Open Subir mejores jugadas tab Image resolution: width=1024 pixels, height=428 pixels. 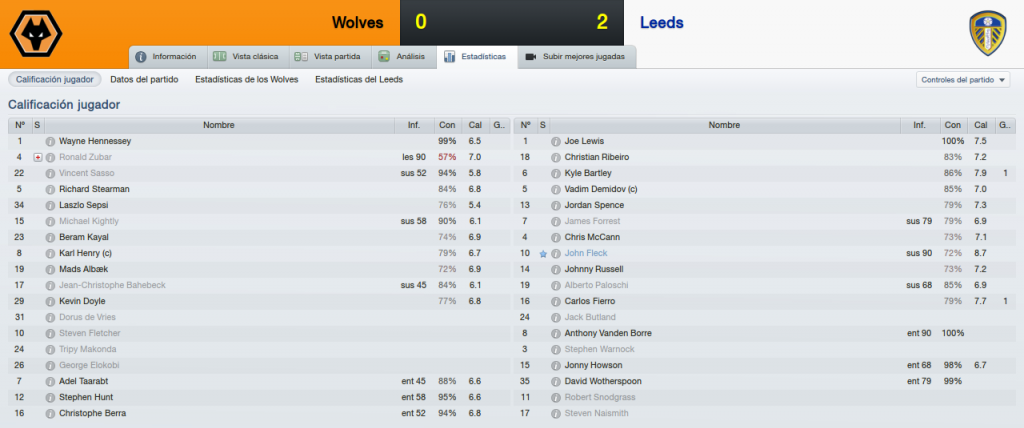(x=577, y=57)
